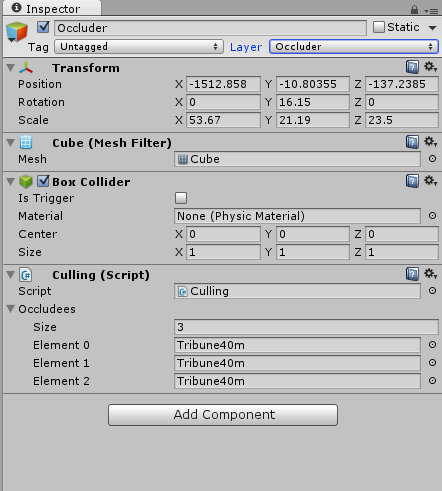Click the None (Physic Material) field

pyautogui.click(x=297, y=216)
